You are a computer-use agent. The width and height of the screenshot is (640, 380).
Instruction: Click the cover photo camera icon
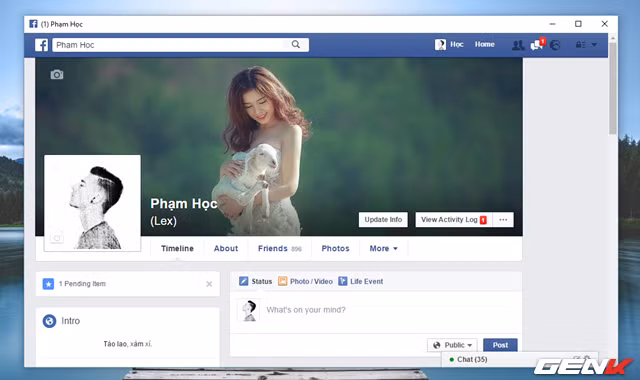pyautogui.click(x=57, y=75)
